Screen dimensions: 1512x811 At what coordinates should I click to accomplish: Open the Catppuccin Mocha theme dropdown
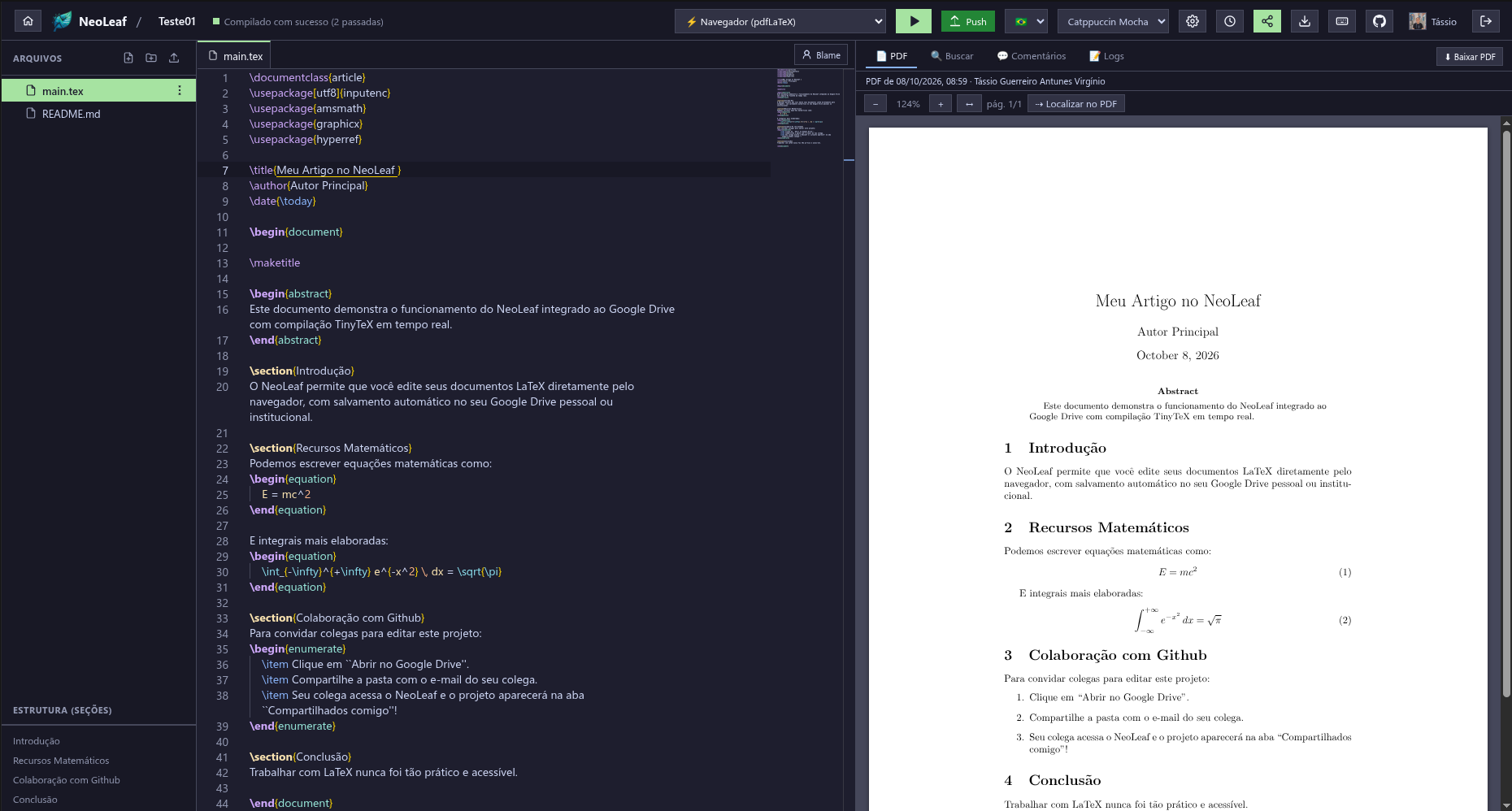coord(1113,21)
